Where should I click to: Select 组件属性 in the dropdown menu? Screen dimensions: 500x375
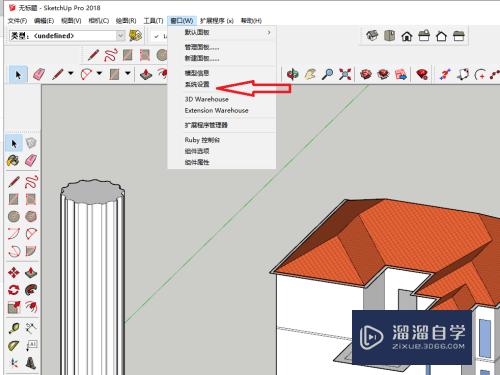click(197, 162)
